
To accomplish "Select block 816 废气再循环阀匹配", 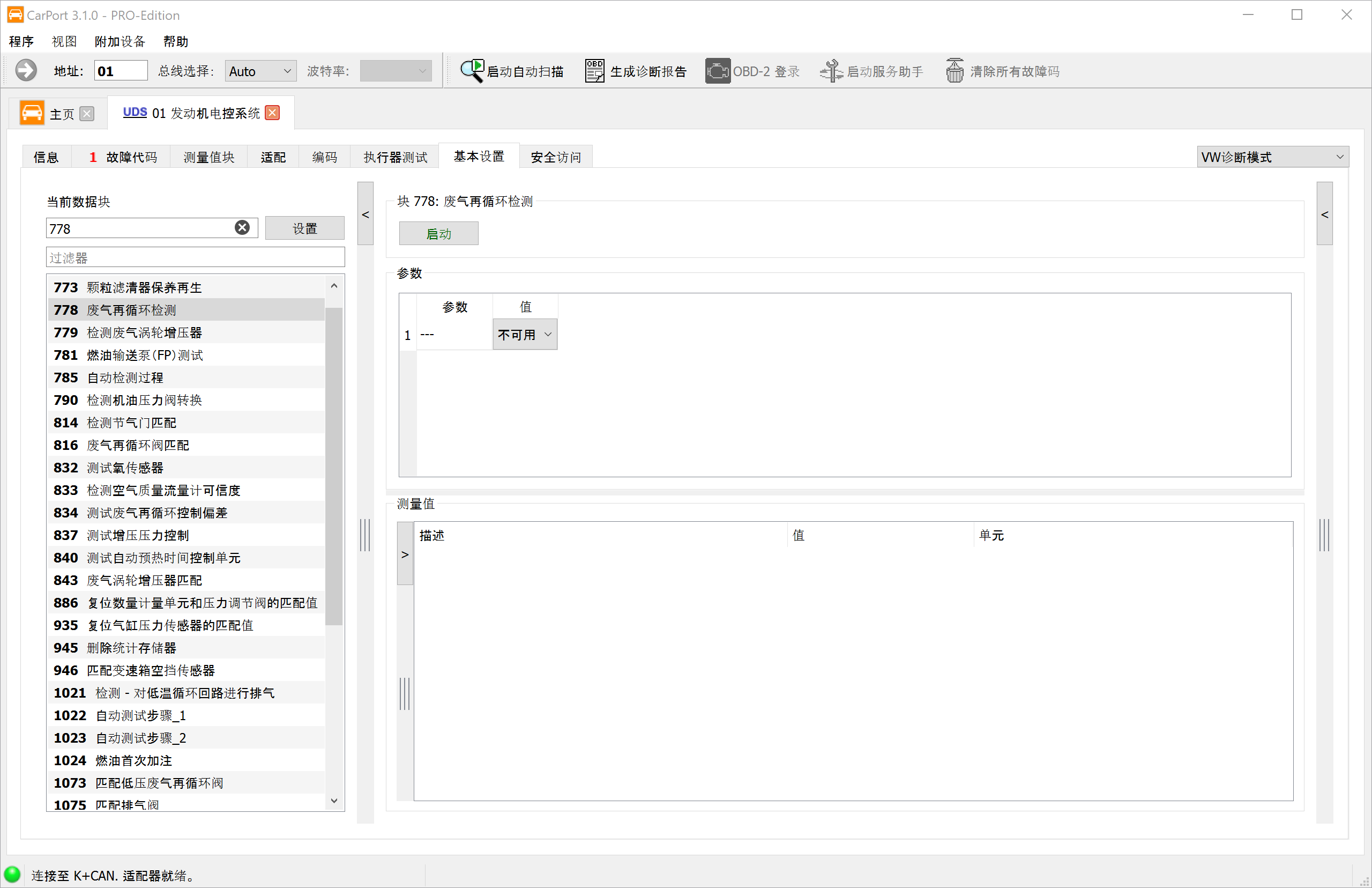I will coord(186,445).
